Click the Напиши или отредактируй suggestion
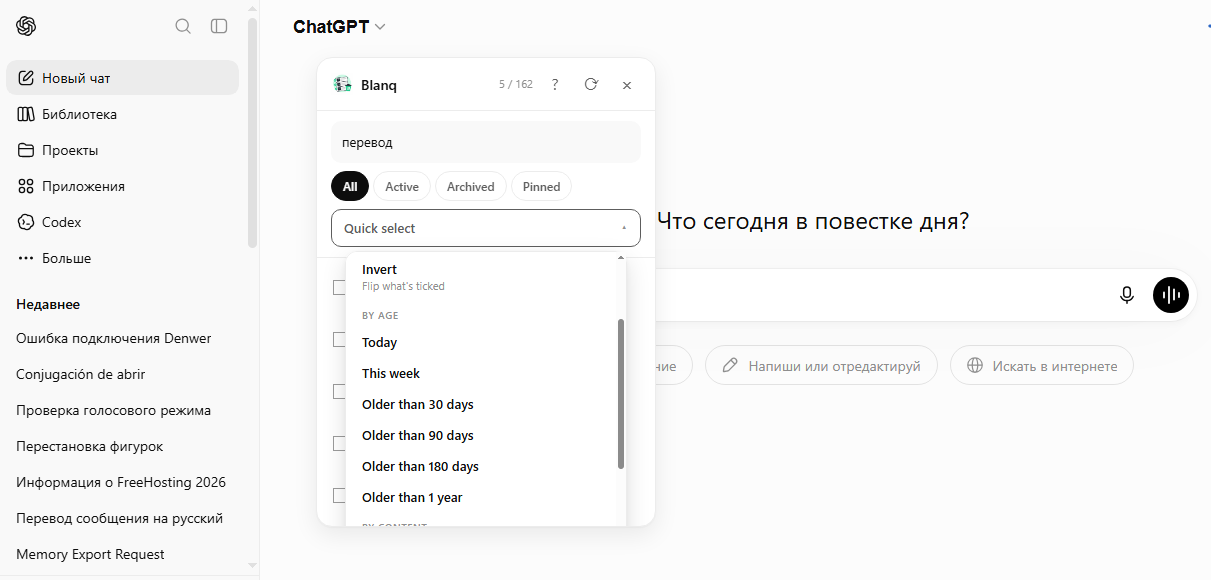This screenshot has height=580, width=1211. pyautogui.click(x=821, y=366)
